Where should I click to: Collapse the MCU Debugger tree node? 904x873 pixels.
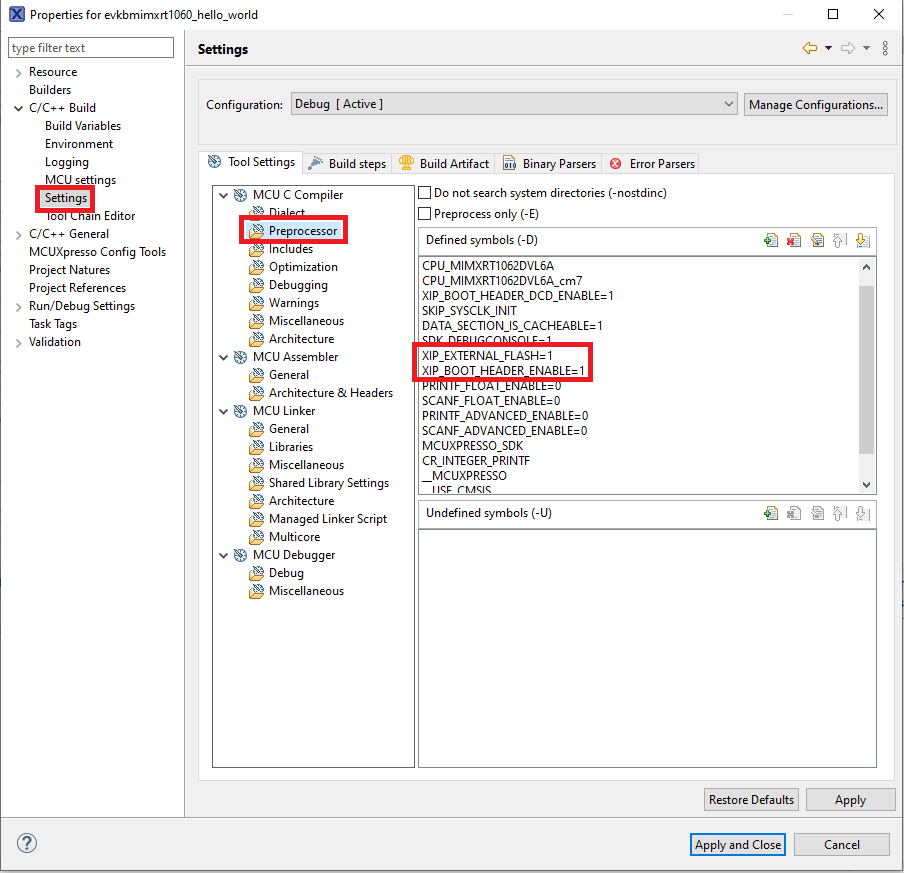224,556
